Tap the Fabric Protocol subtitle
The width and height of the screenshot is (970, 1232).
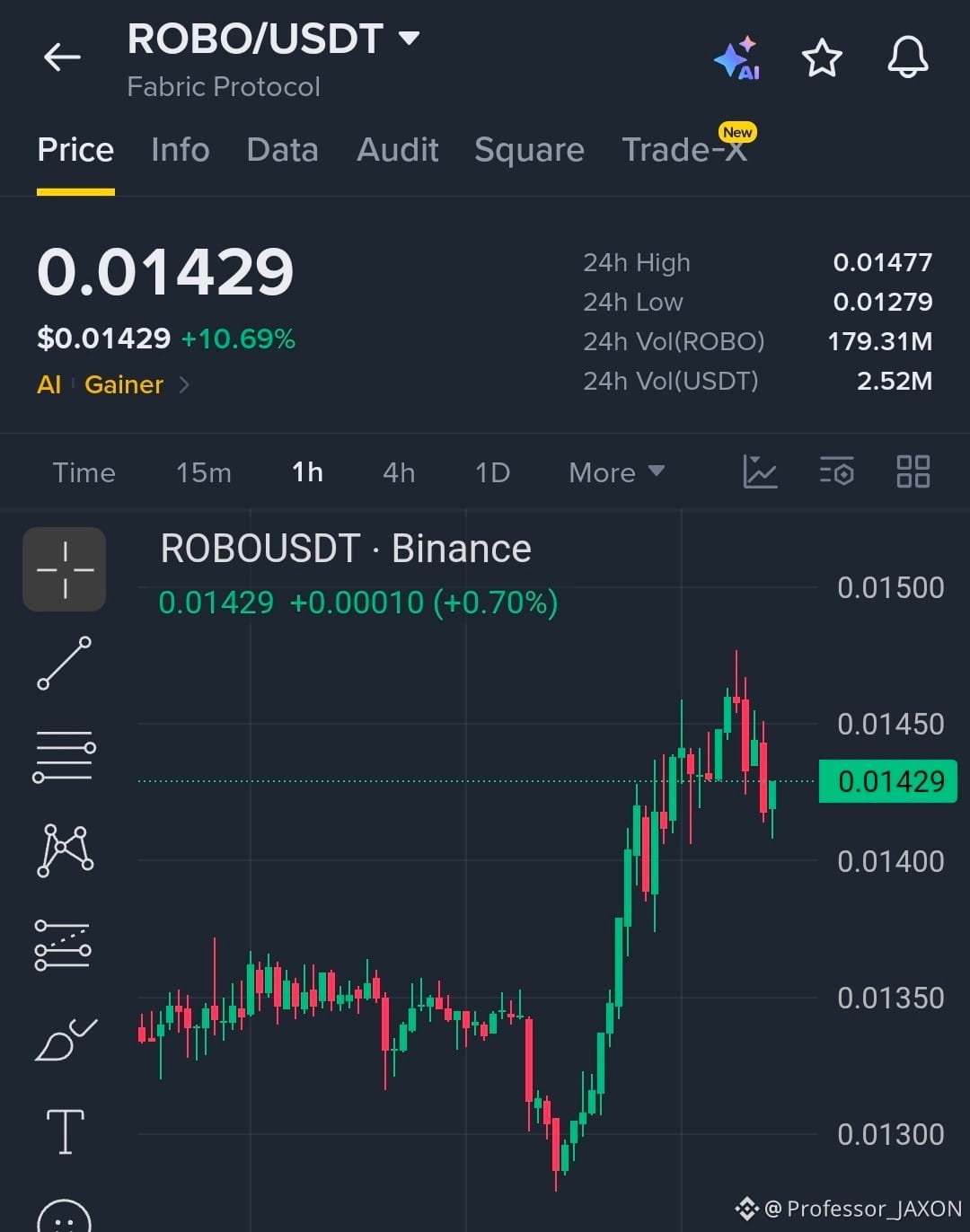coord(224,87)
